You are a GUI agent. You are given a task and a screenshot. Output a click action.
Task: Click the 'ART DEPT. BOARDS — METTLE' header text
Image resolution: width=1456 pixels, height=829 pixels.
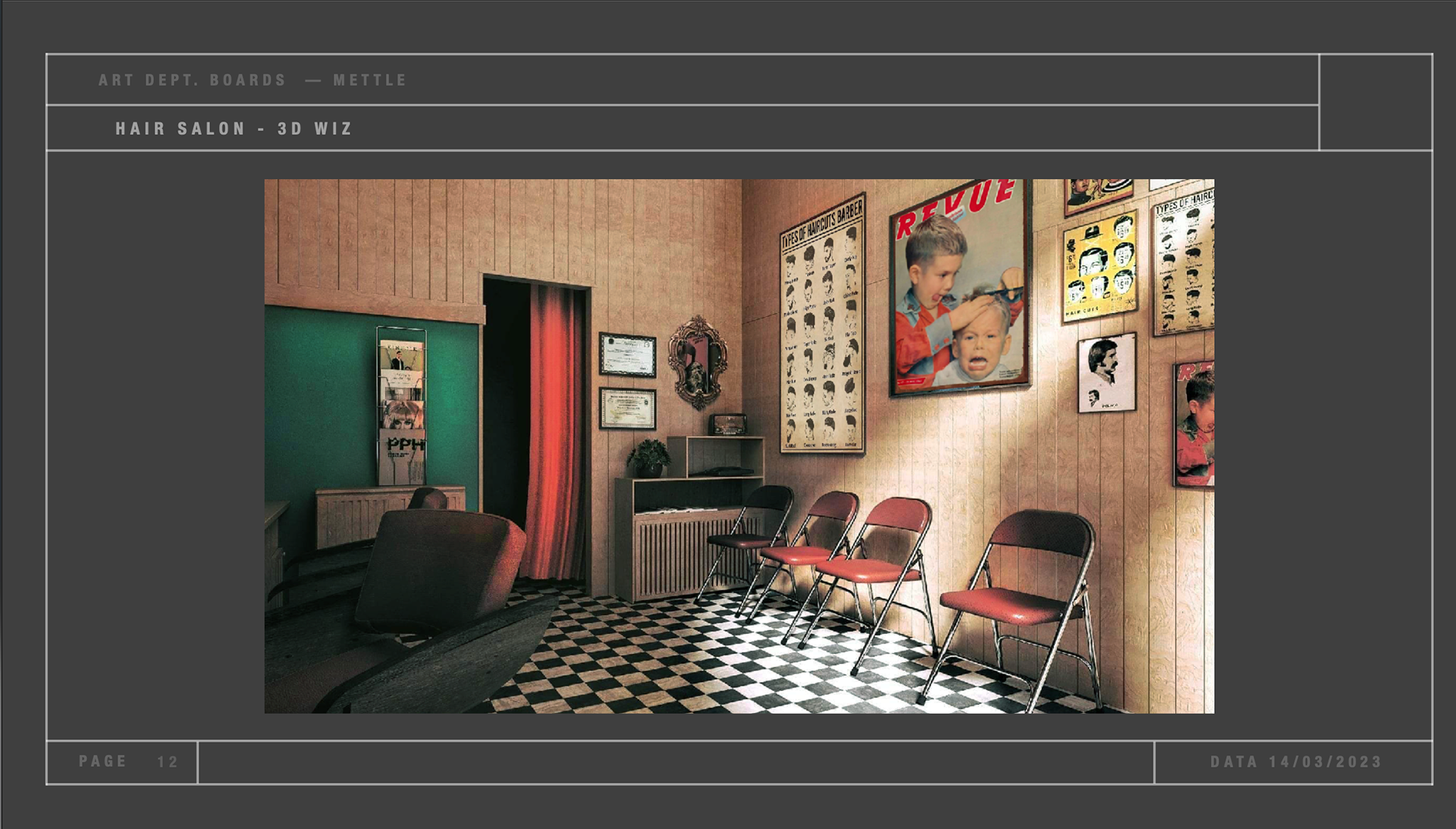point(253,80)
